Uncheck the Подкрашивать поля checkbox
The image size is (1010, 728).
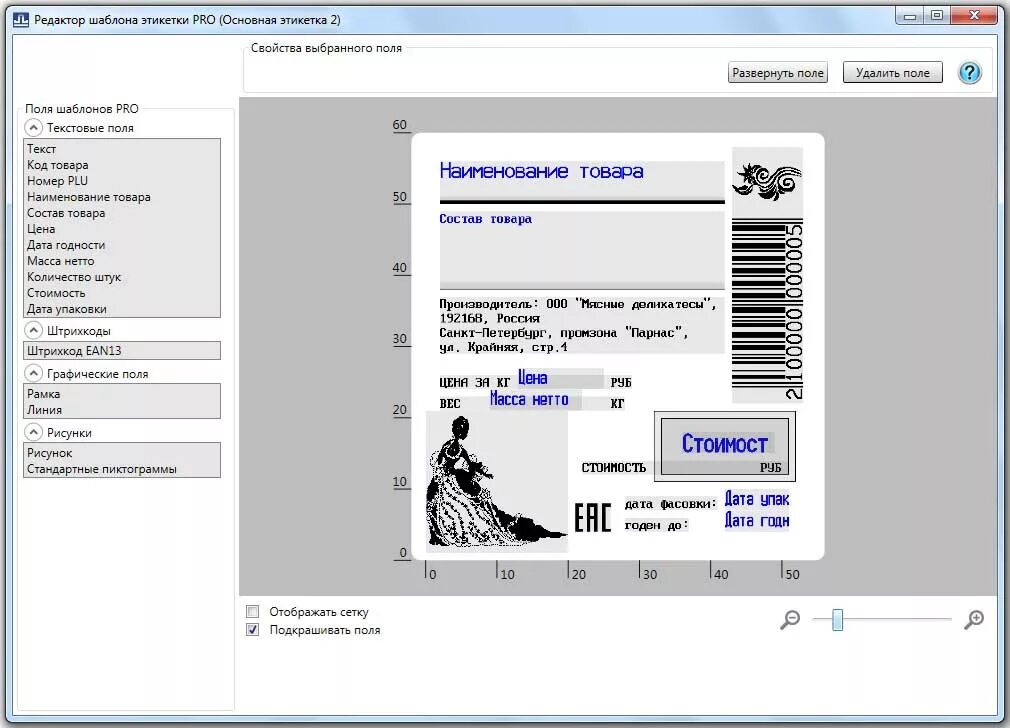click(x=252, y=629)
